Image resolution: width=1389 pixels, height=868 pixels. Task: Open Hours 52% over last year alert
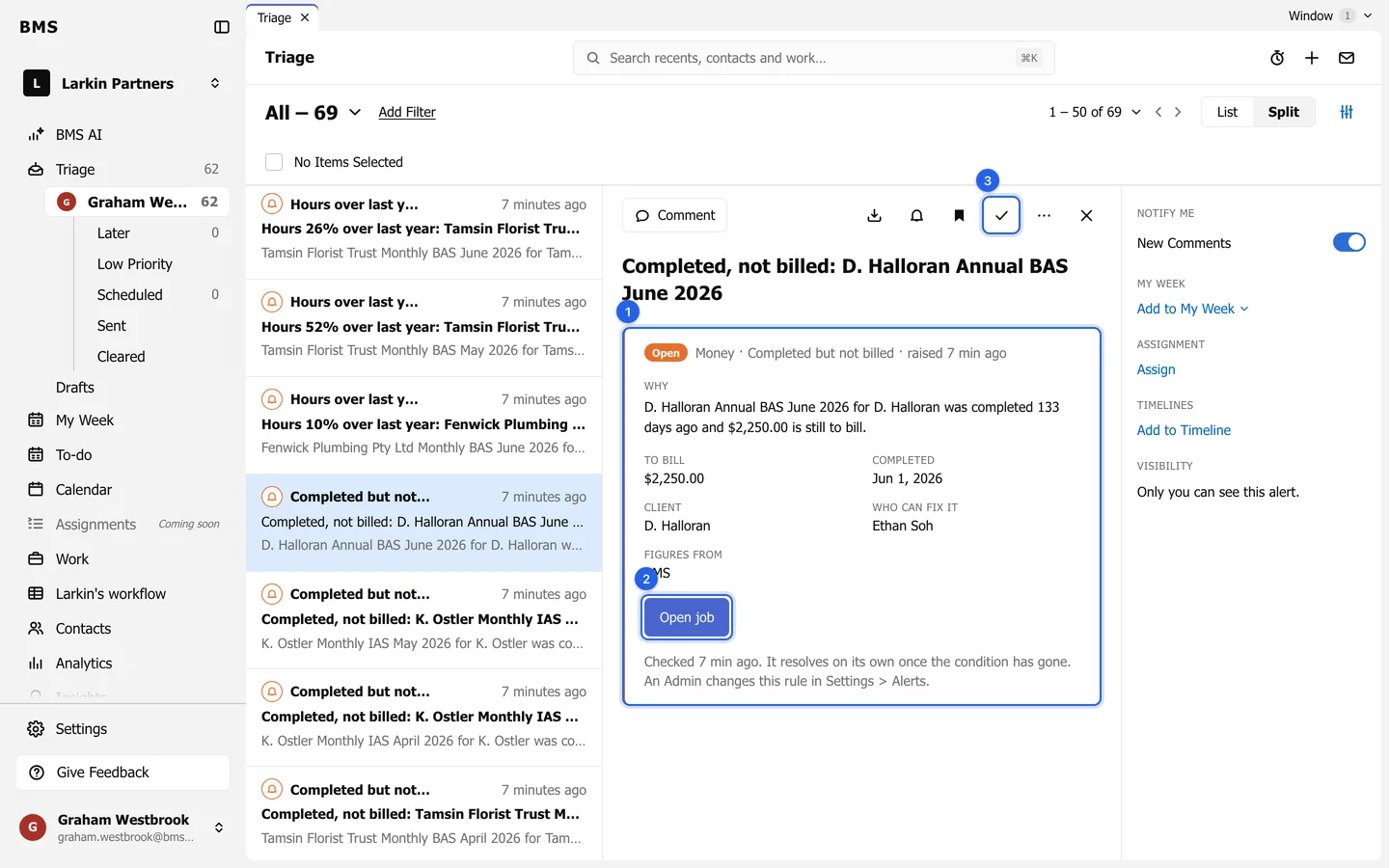(423, 326)
